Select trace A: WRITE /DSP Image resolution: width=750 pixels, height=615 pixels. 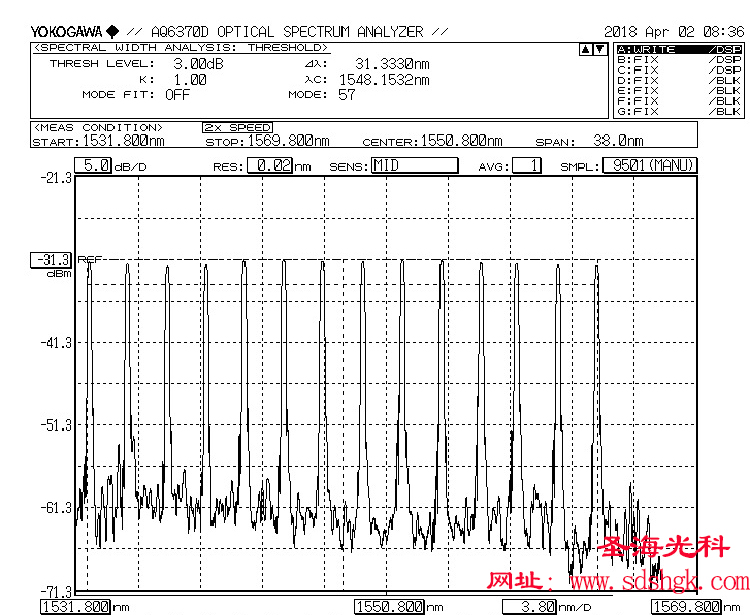click(x=678, y=49)
